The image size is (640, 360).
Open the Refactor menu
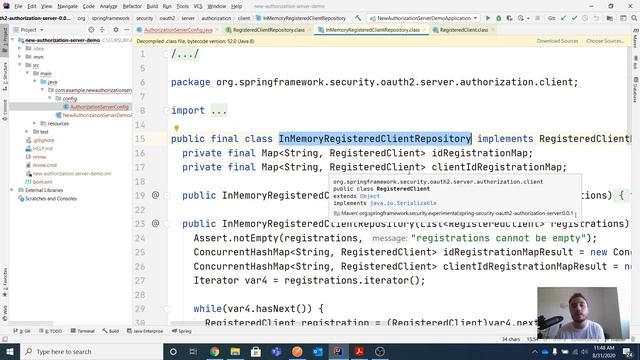click(x=132, y=6)
